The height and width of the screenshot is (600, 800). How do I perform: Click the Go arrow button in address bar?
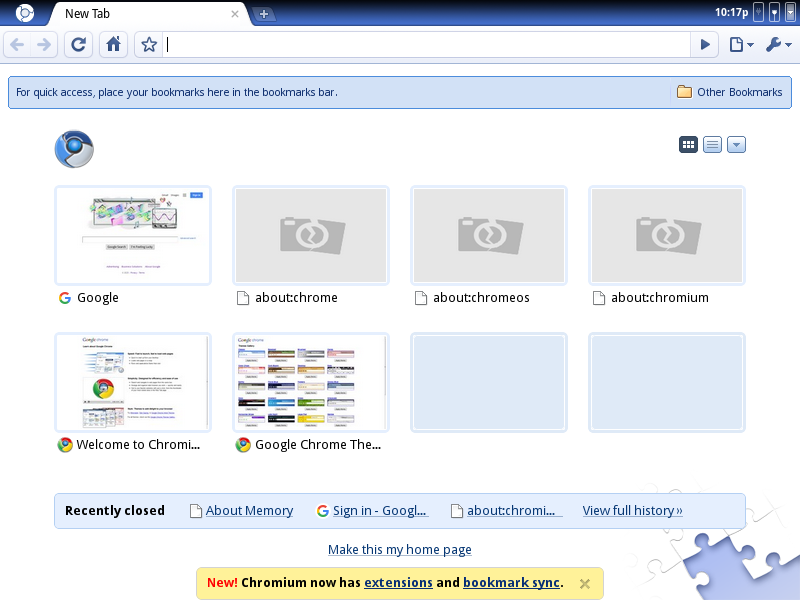coord(705,45)
